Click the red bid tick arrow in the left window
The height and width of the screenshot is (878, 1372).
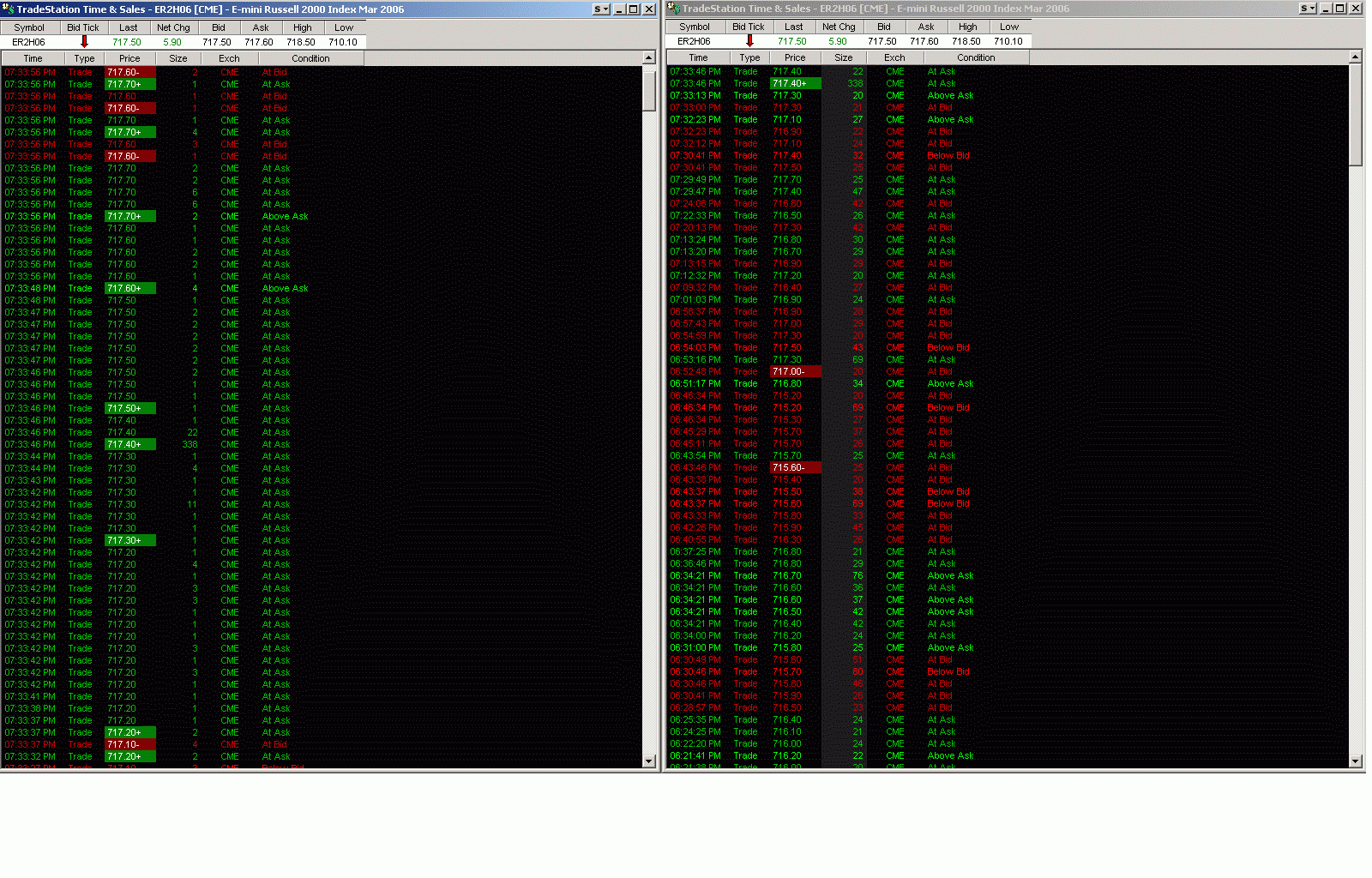pyautogui.click(x=84, y=42)
